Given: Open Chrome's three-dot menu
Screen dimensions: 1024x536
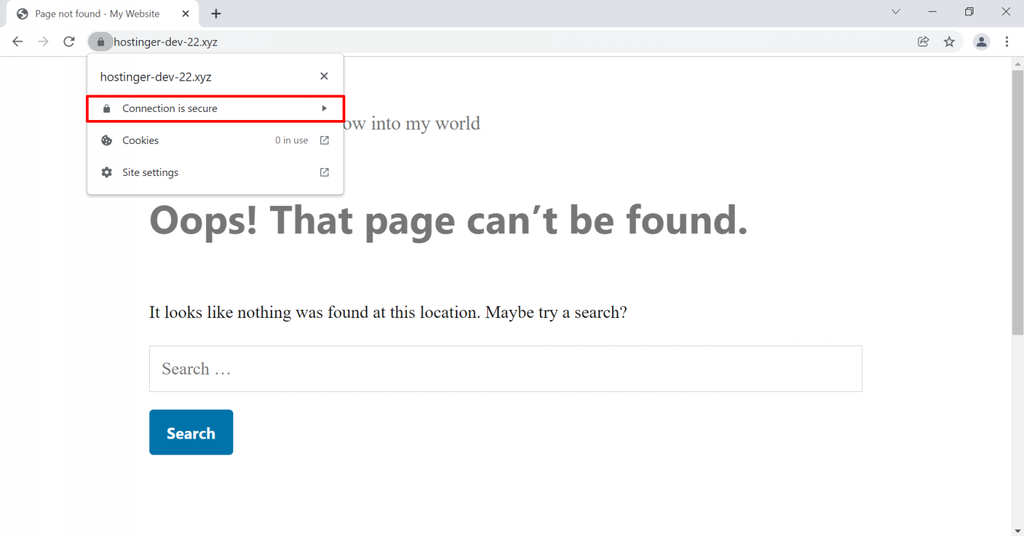Looking at the screenshot, I should tap(1007, 42).
